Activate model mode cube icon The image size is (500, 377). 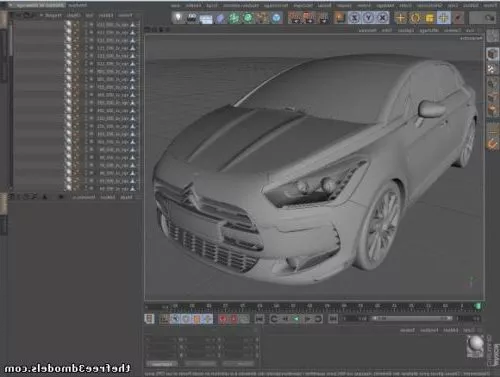click(492, 54)
